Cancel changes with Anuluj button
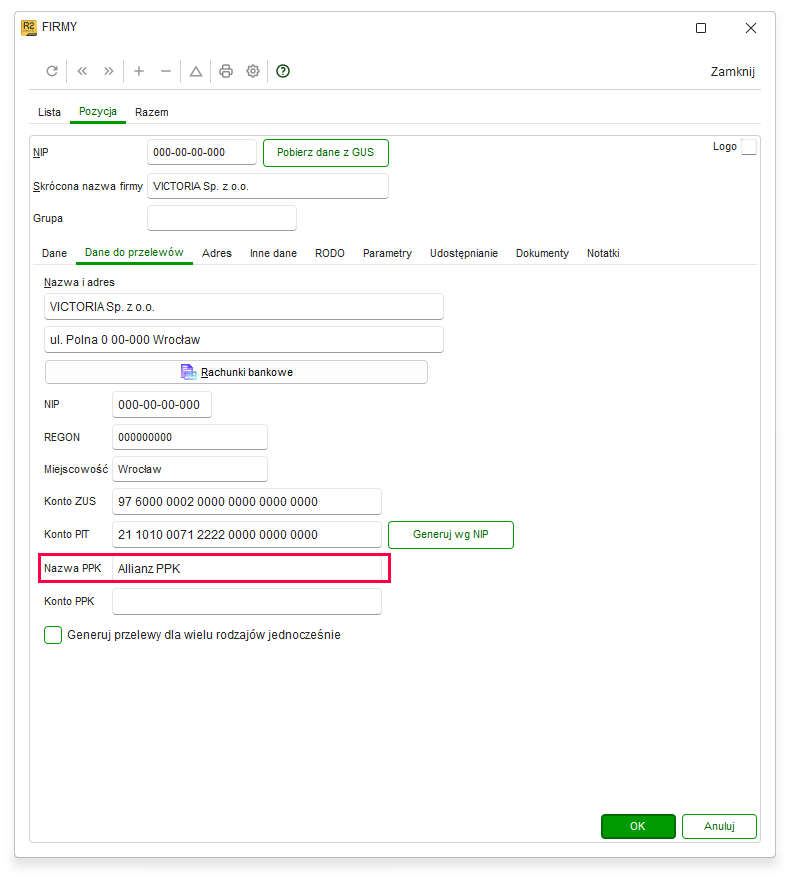 (x=720, y=826)
